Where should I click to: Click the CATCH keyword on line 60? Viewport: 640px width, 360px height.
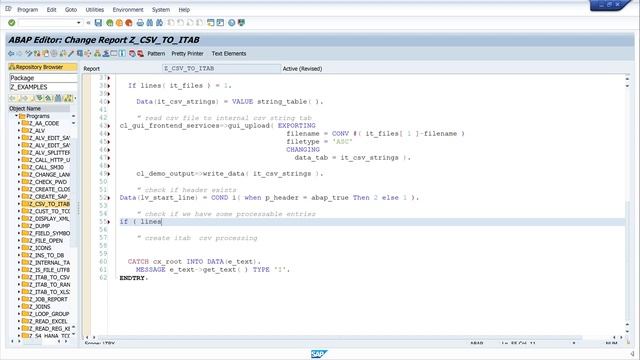click(138, 262)
